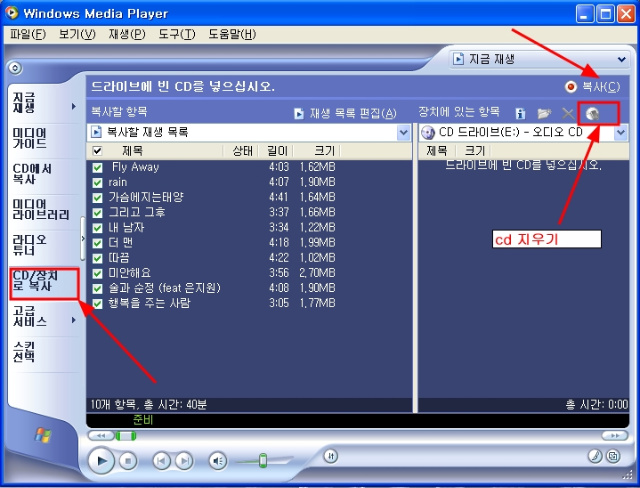Click the fast forward button on seek bar
Image resolution: width=640 pixels, height=488 pixels.
coord(615,436)
